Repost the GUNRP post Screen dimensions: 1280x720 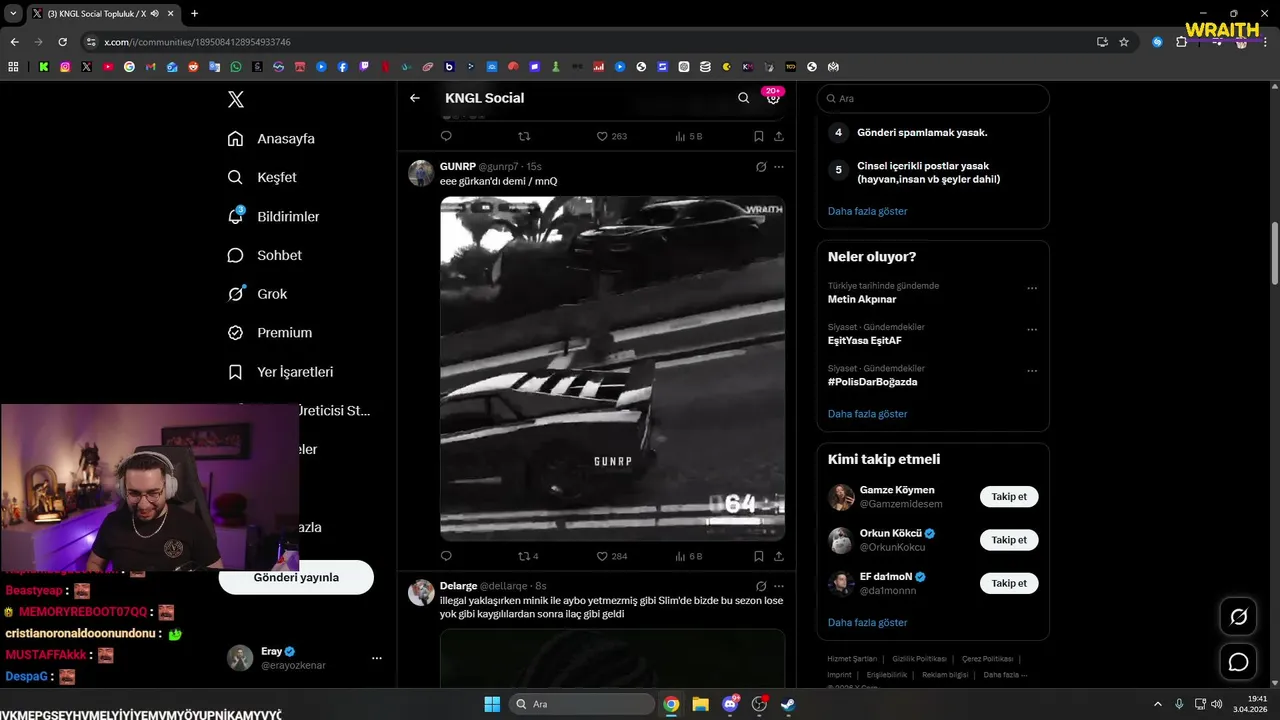click(528, 556)
